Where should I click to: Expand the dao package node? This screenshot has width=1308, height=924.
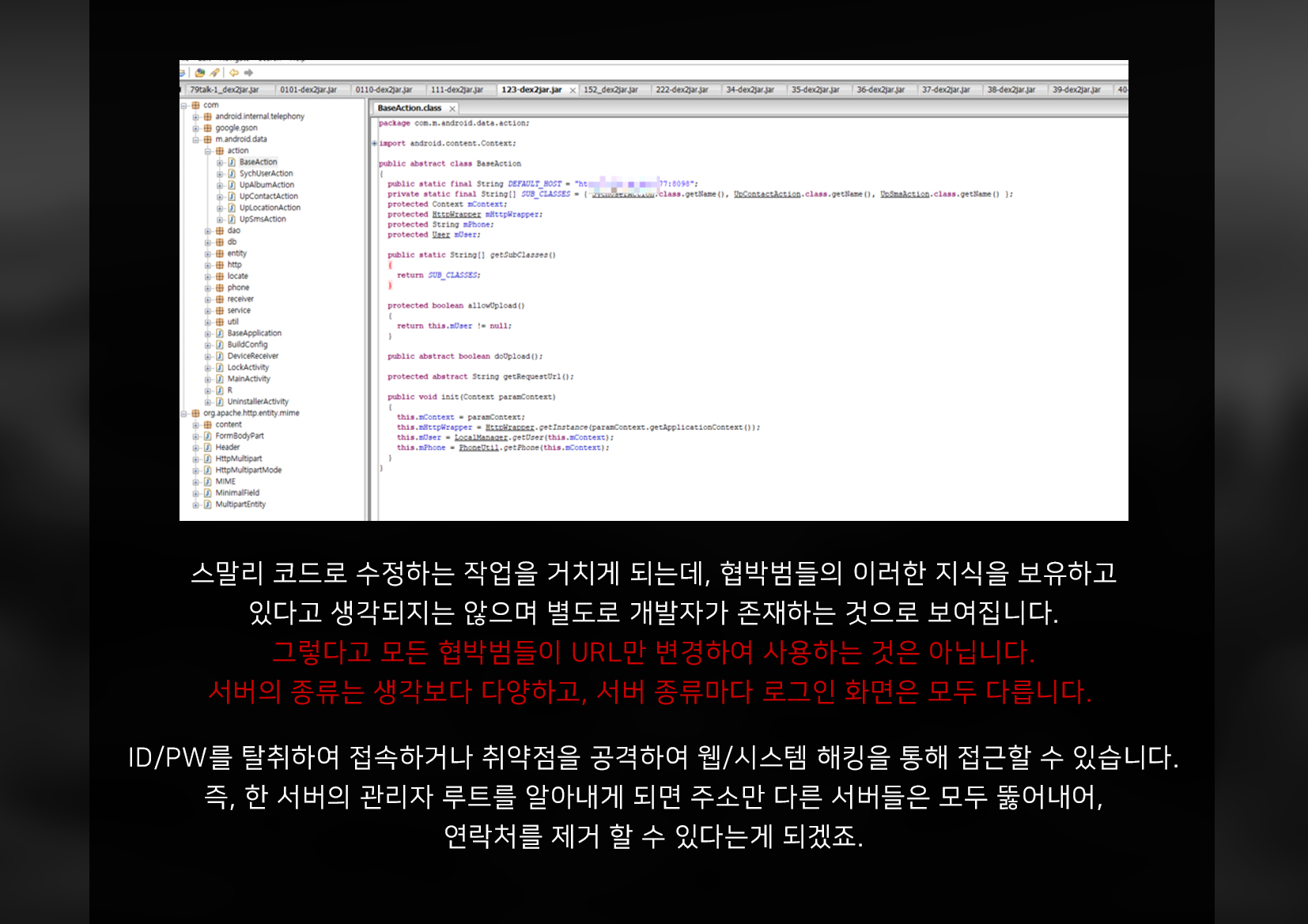209,231
